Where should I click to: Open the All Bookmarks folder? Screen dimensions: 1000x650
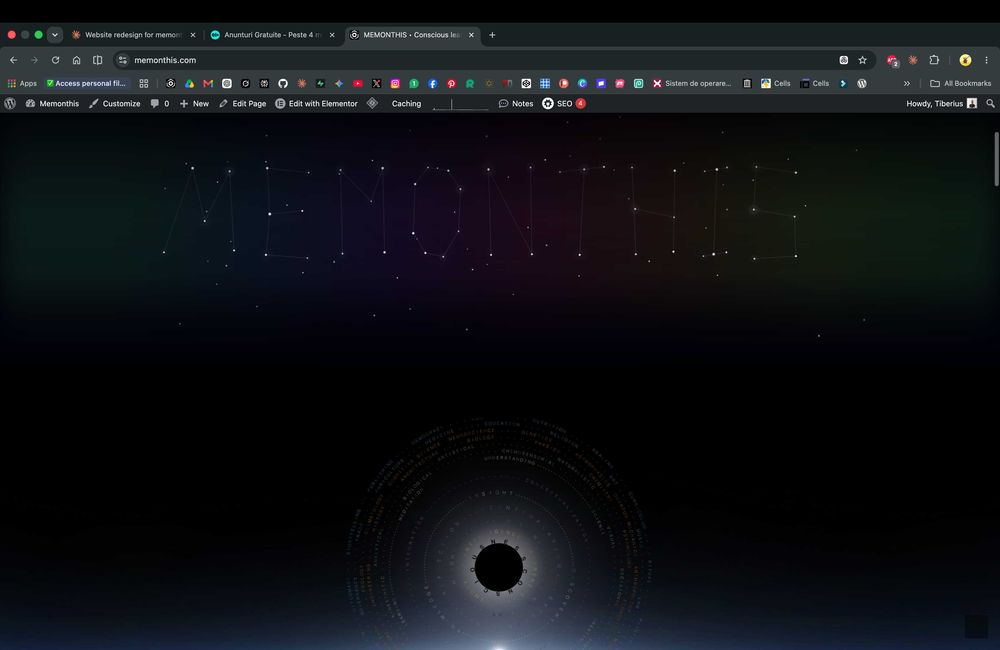960,84
